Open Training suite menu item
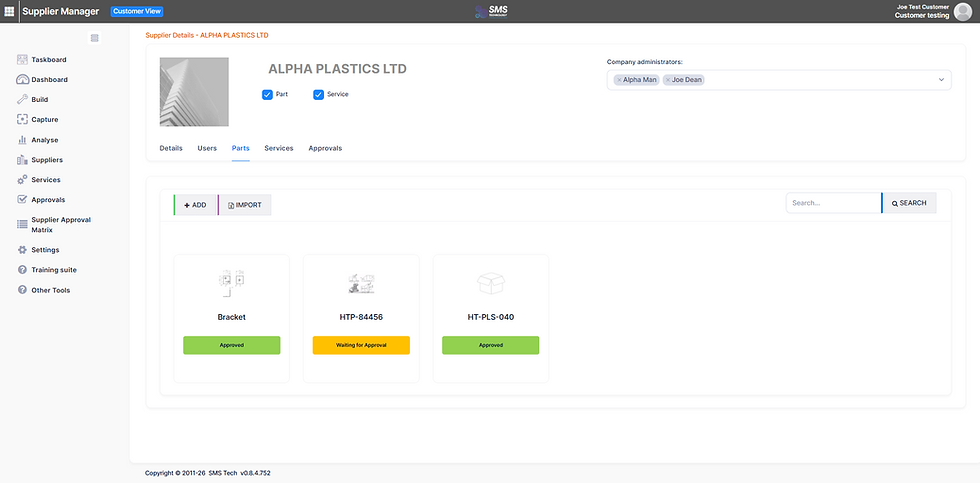This screenshot has width=980, height=483. [x=54, y=270]
